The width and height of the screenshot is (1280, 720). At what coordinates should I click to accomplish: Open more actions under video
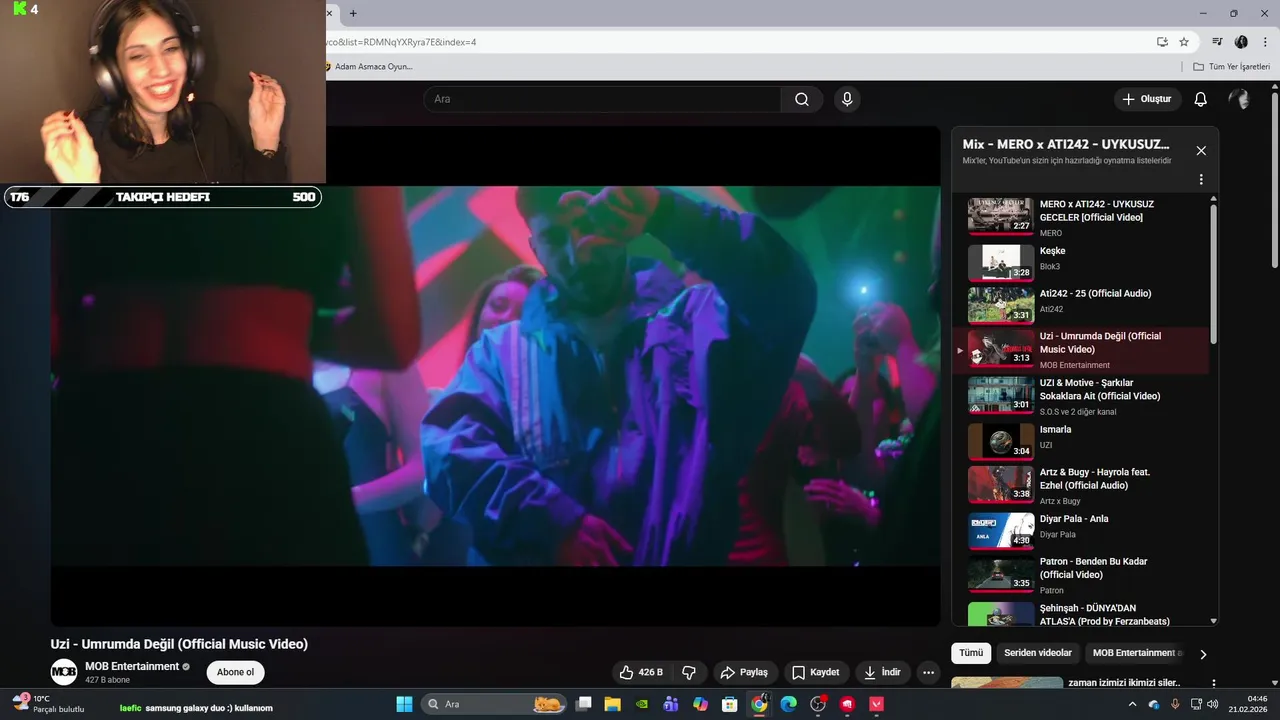point(929,672)
